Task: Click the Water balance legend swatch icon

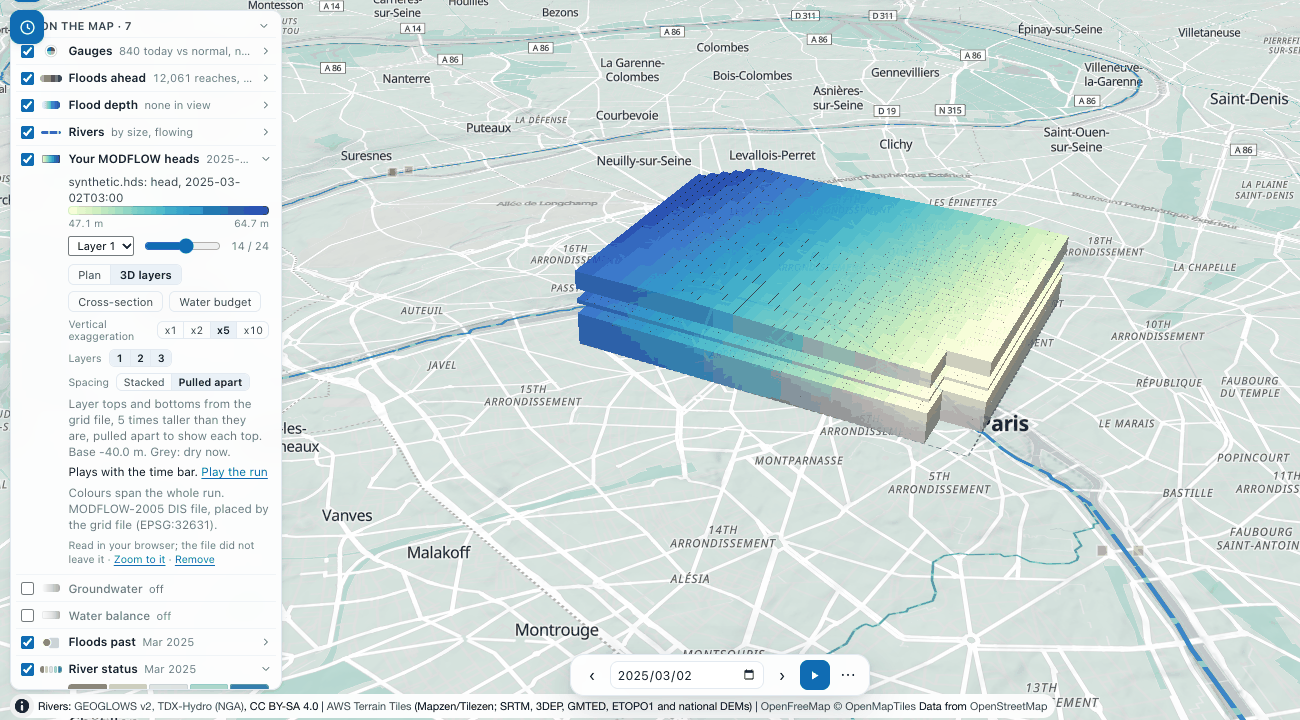Action: 51,616
